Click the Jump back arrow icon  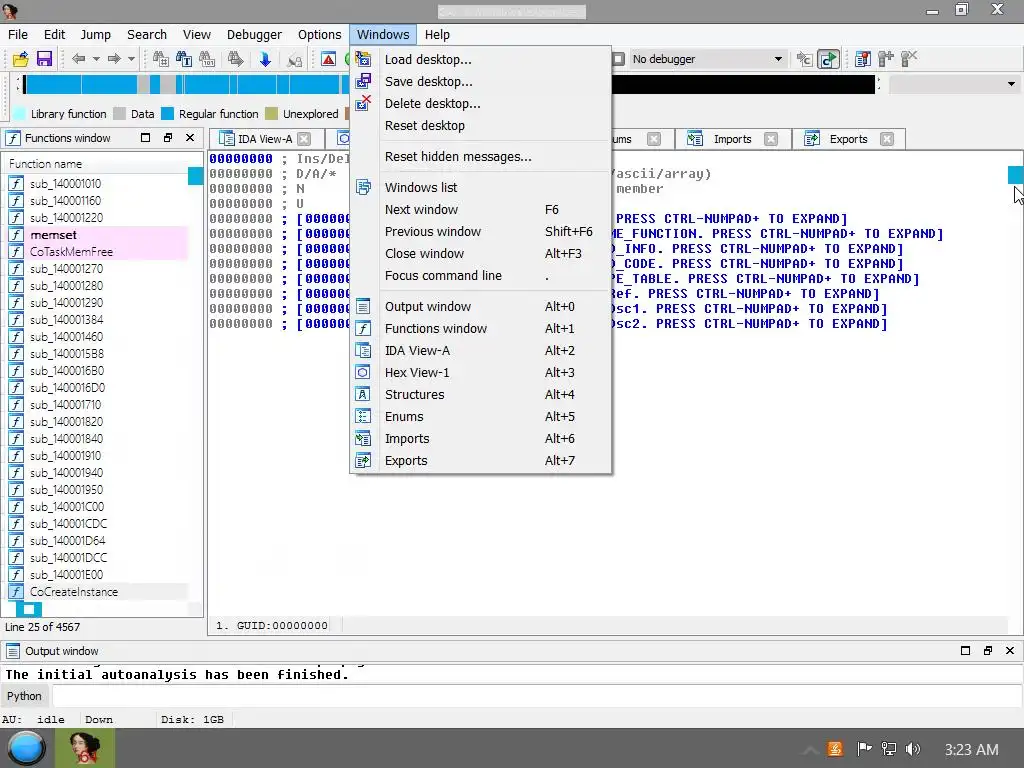coord(78,59)
